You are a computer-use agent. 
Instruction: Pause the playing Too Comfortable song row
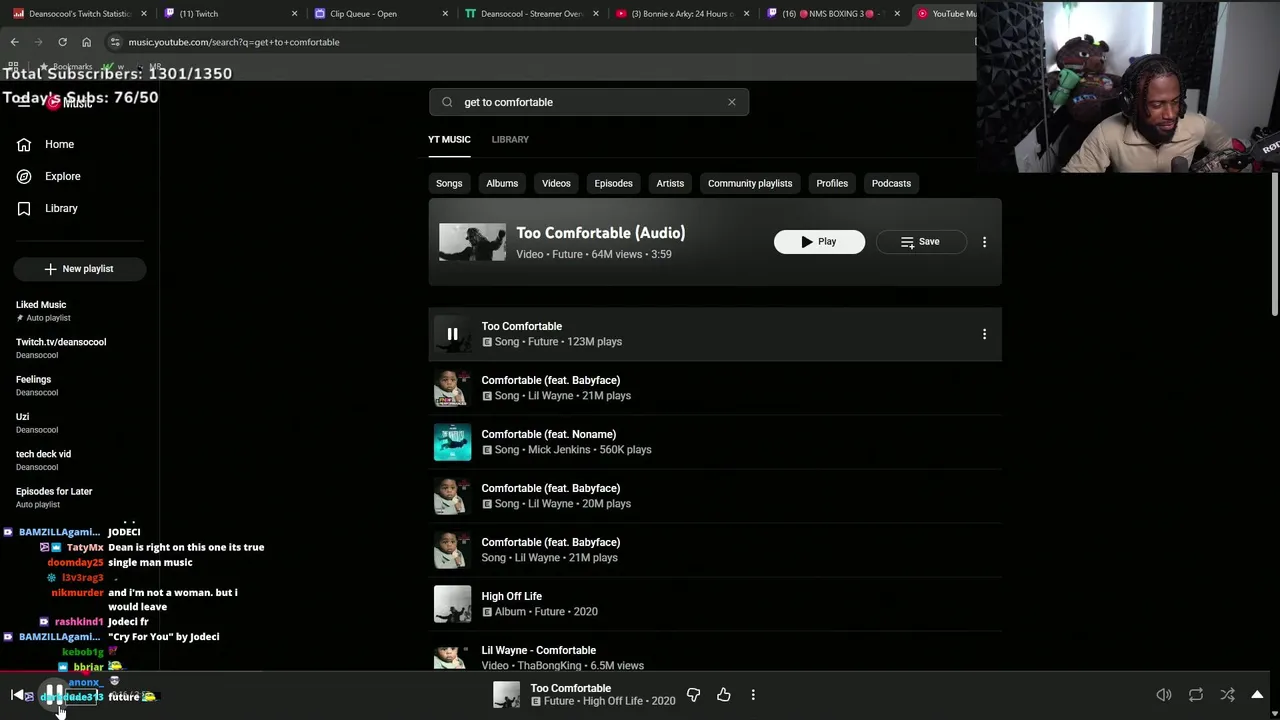click(452, 334)
